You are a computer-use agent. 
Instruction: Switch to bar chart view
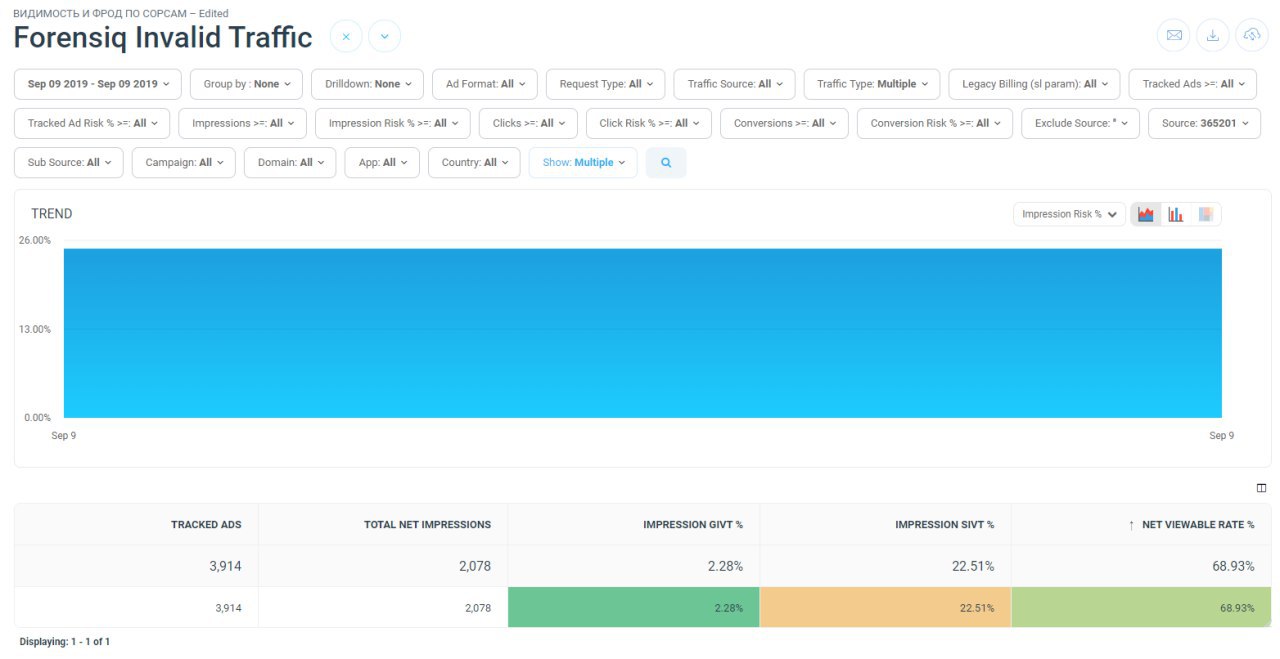[1176, 214]
